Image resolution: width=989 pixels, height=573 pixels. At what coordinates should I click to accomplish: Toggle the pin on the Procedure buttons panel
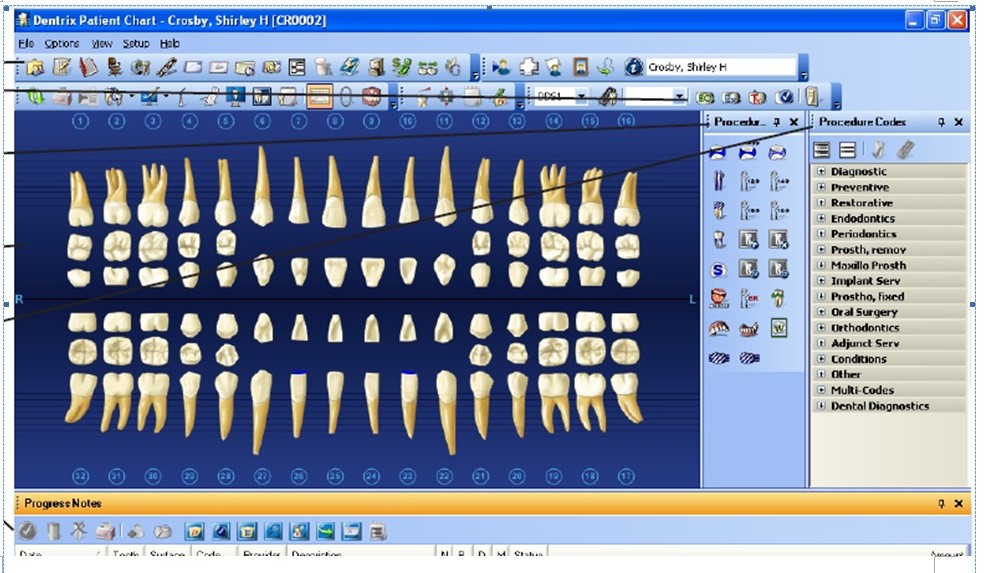[776, 122]
